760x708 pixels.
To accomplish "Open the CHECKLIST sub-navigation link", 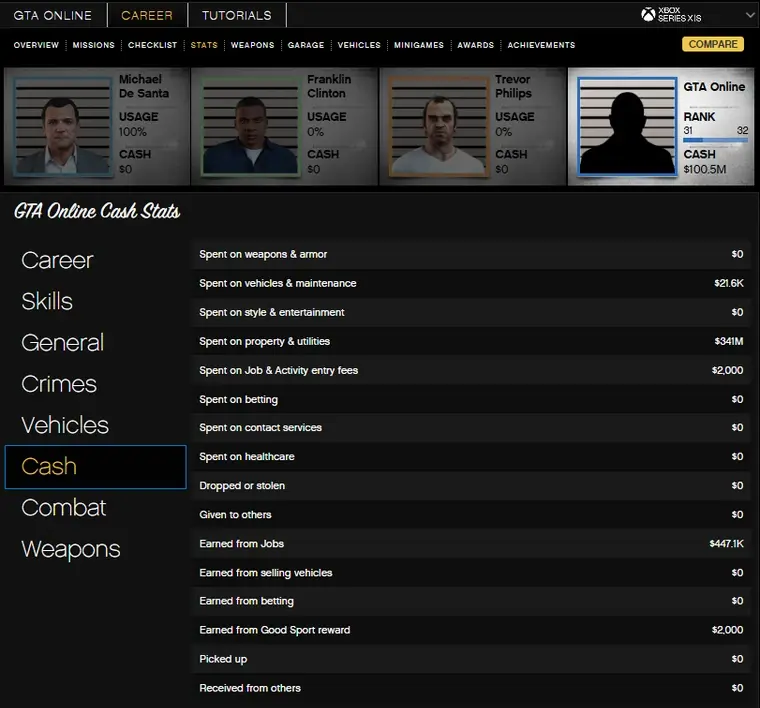I will pos(153,45).
